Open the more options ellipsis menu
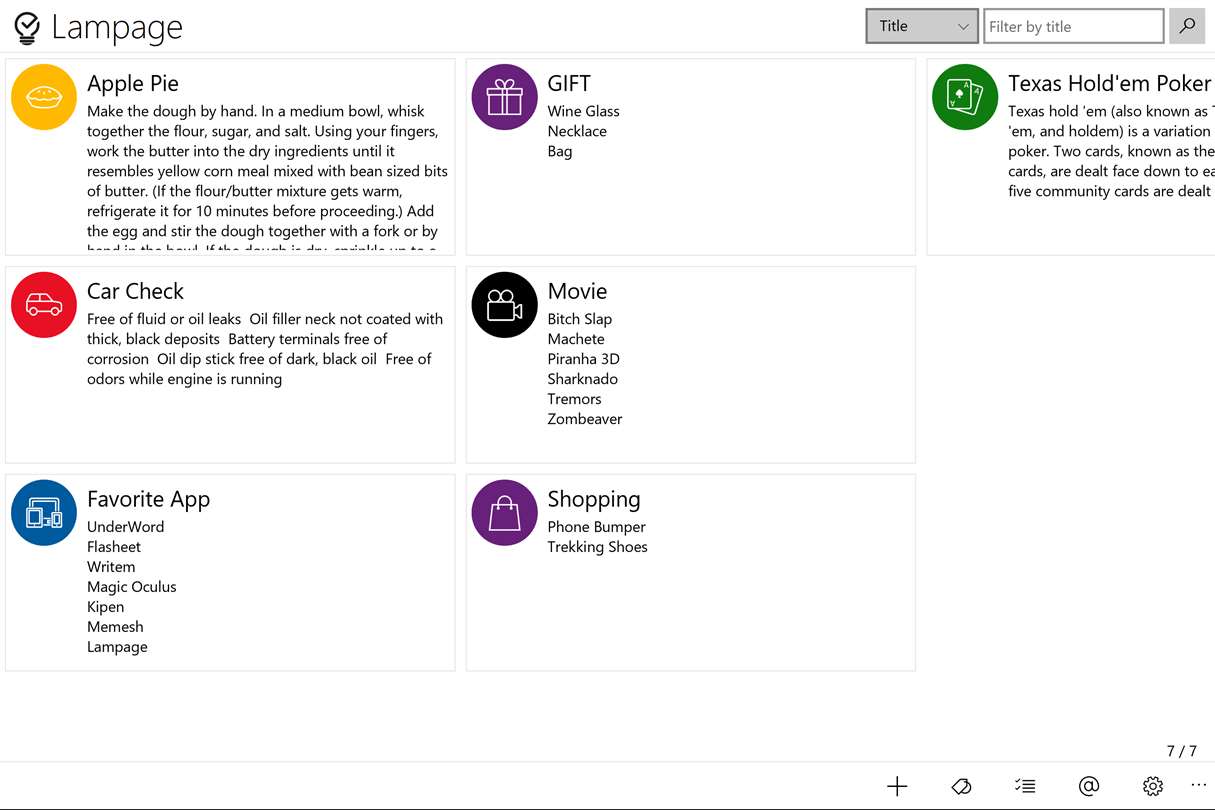 tap(1199, 785)
